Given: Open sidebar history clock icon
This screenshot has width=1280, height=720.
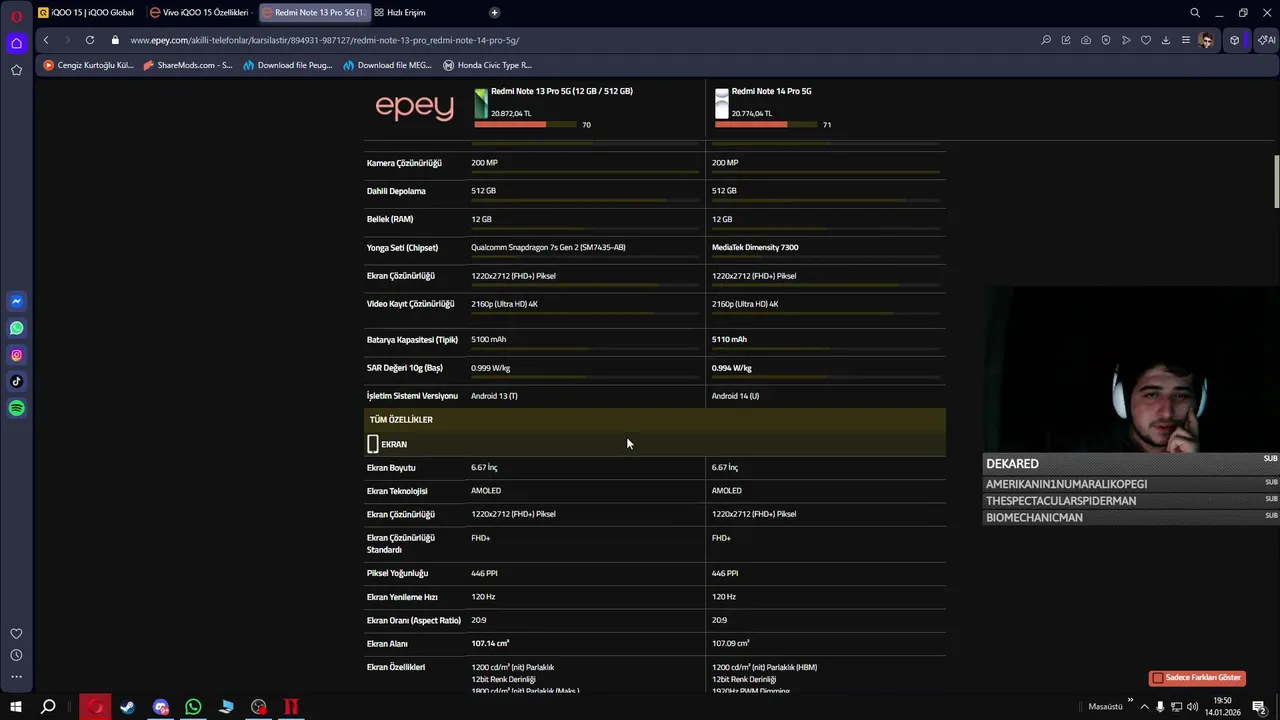Looking at the screenshot, I should click(16, 655).
